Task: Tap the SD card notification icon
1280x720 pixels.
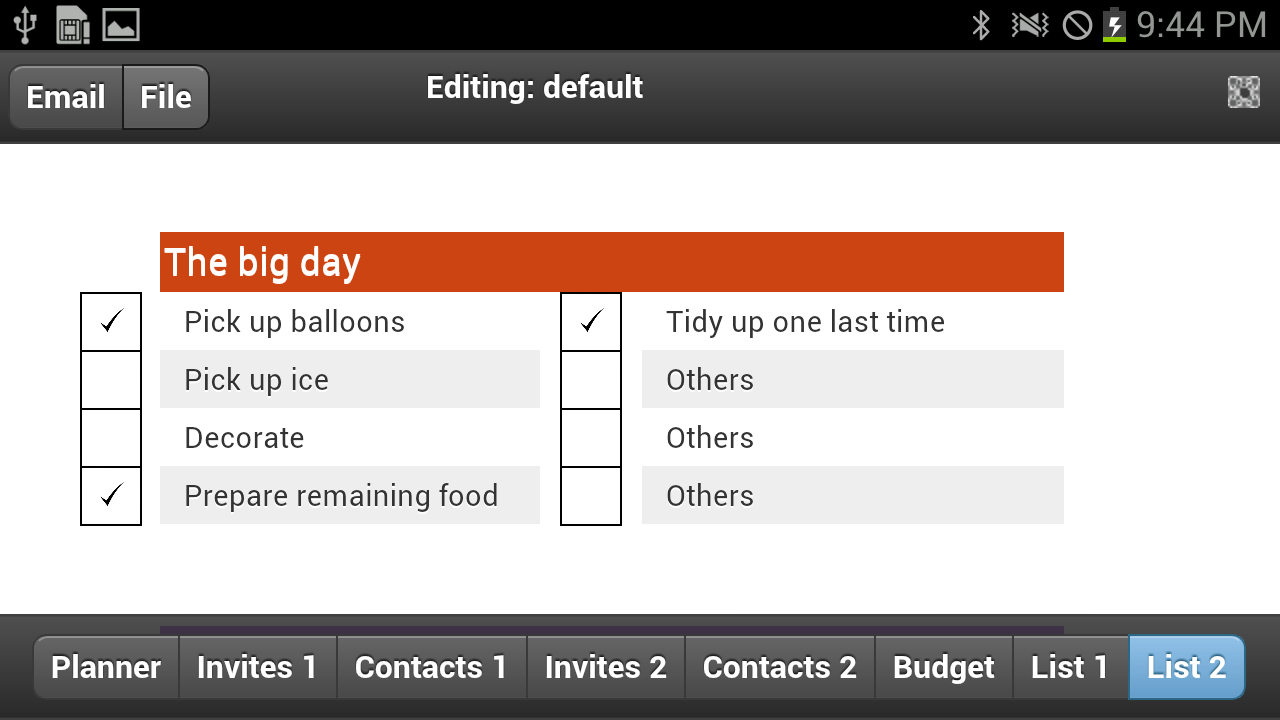Action: [x=73, y=24]
